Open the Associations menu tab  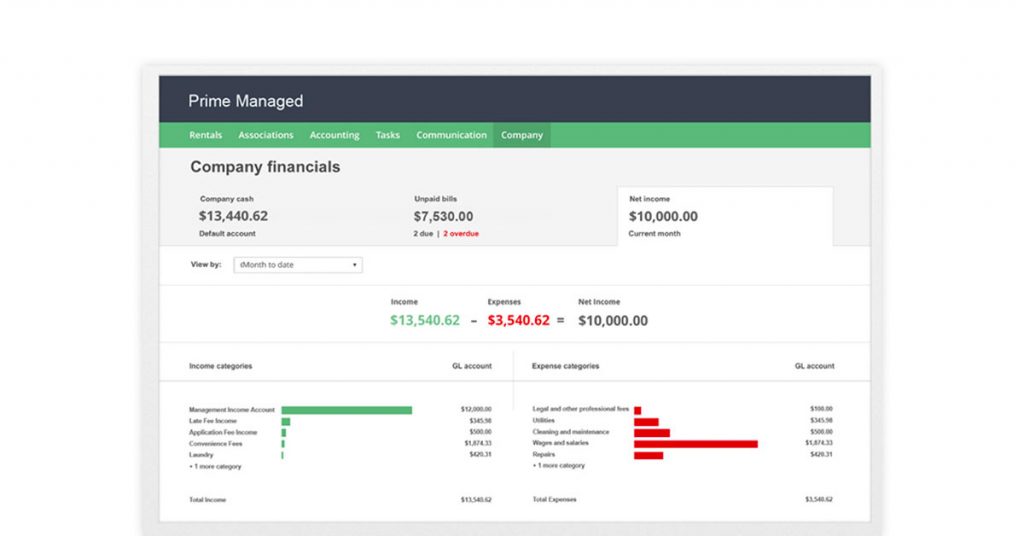(265, 135)
